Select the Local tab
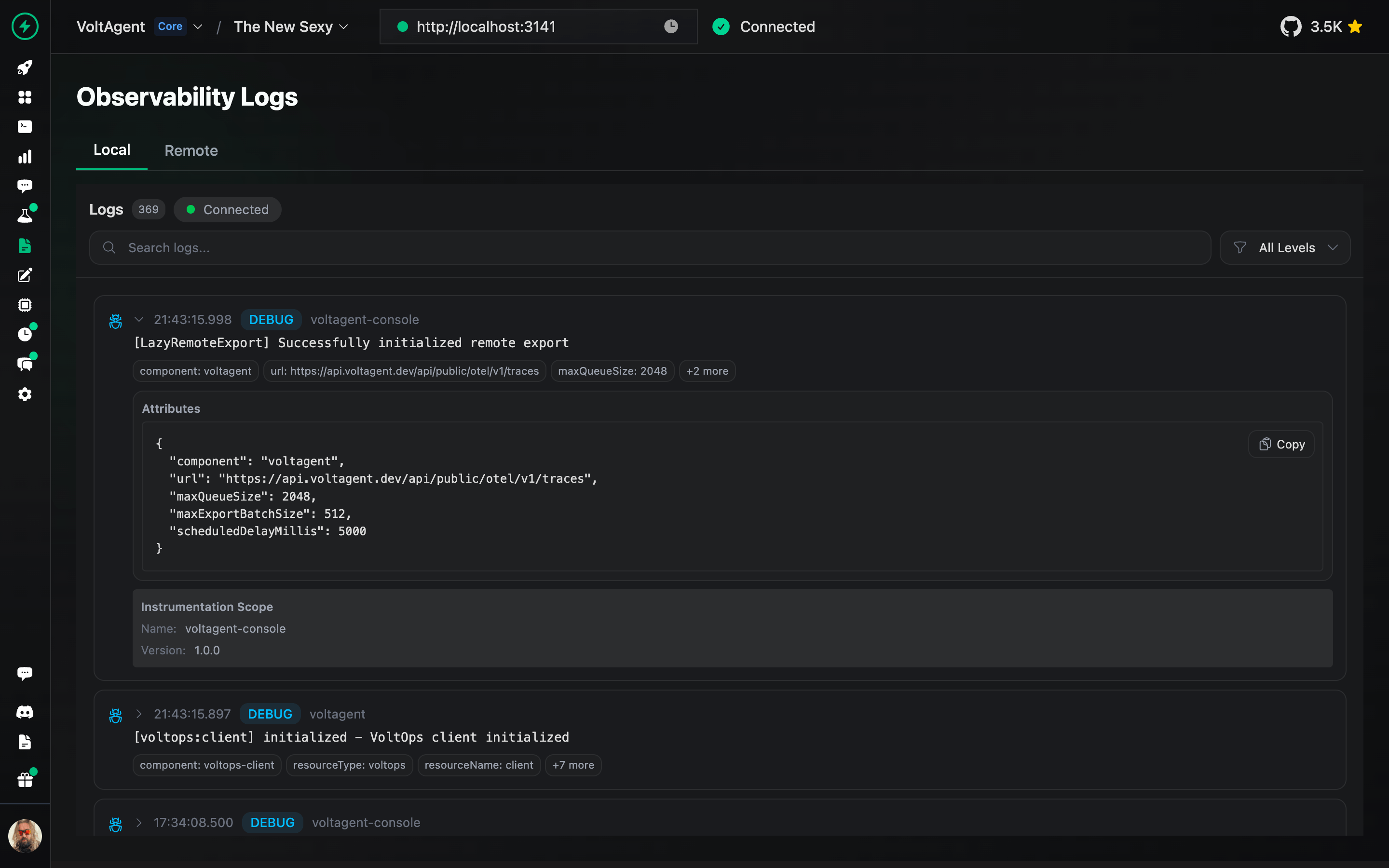Screen dimensions: 1389x868 pos(111,150)
